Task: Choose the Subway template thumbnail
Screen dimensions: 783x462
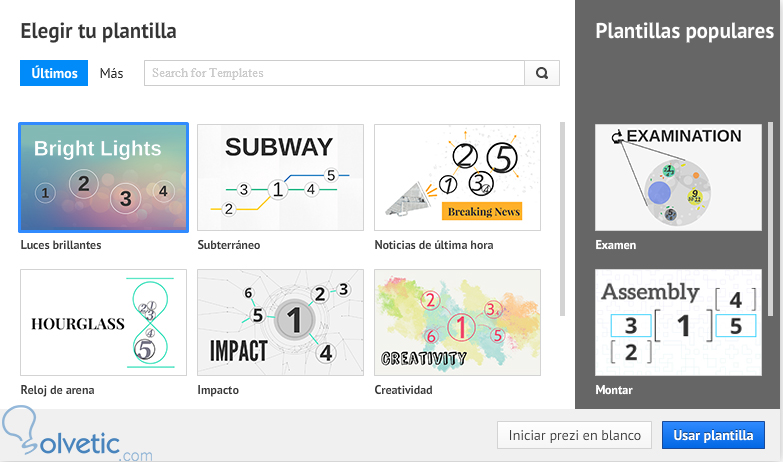Action: (280, 178)
